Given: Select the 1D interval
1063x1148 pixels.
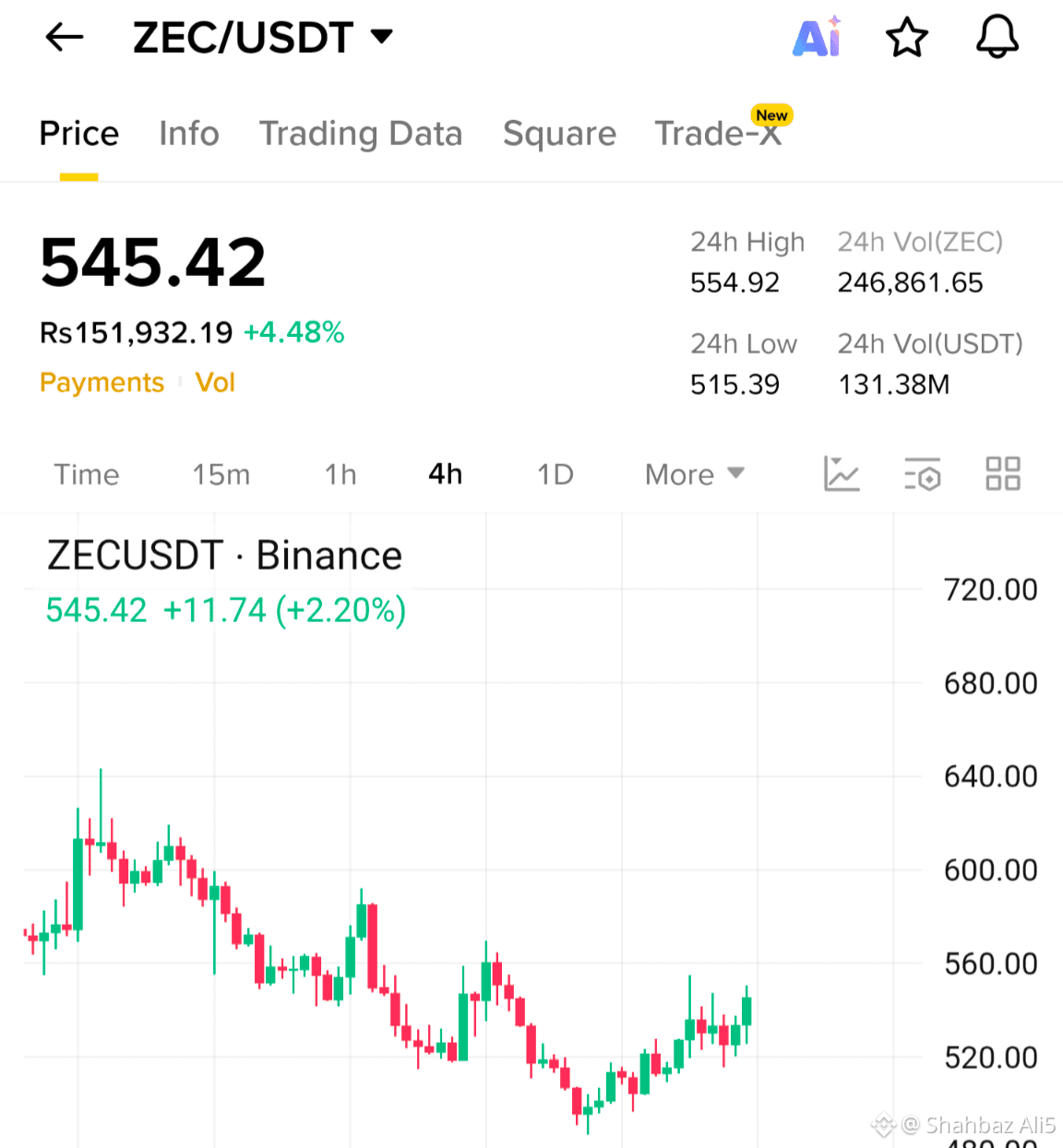Looking at the screenshot, I should (x=555, y=474).
